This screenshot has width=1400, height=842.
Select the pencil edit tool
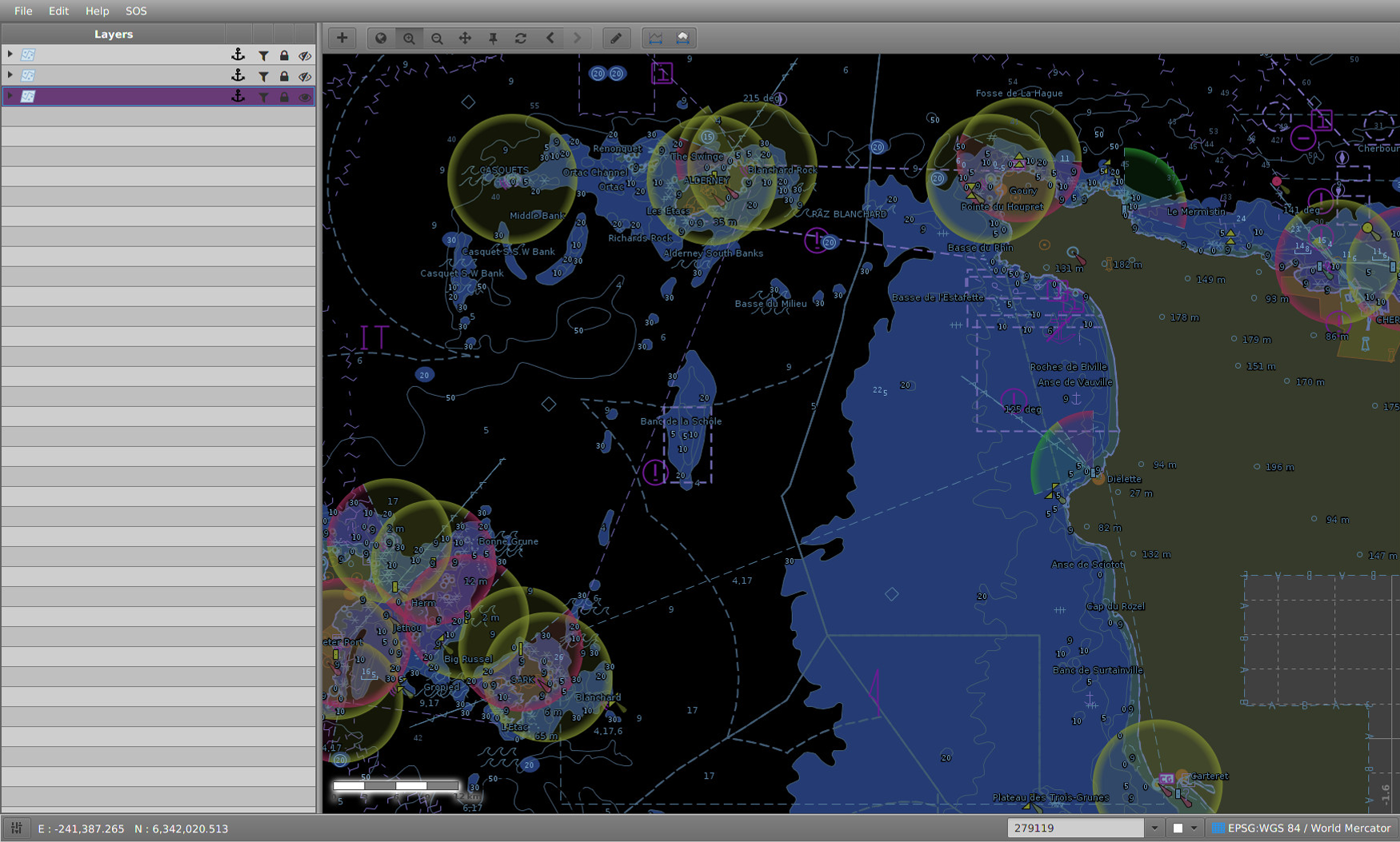tap(615, 38)
